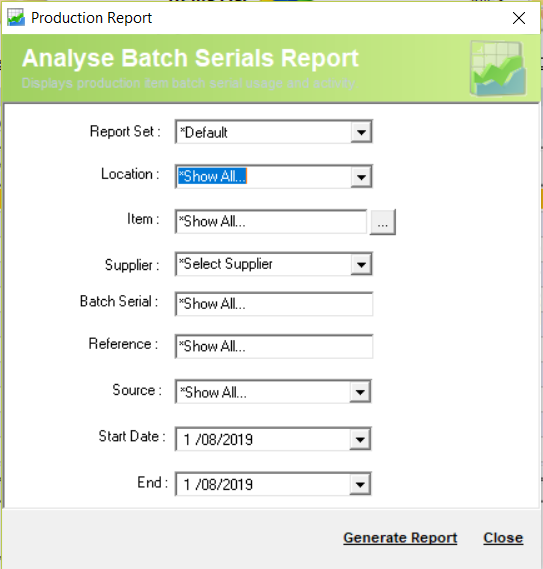Click into the Batch Serial field
Screen dimensions: 543x569
tap(274, 304)
